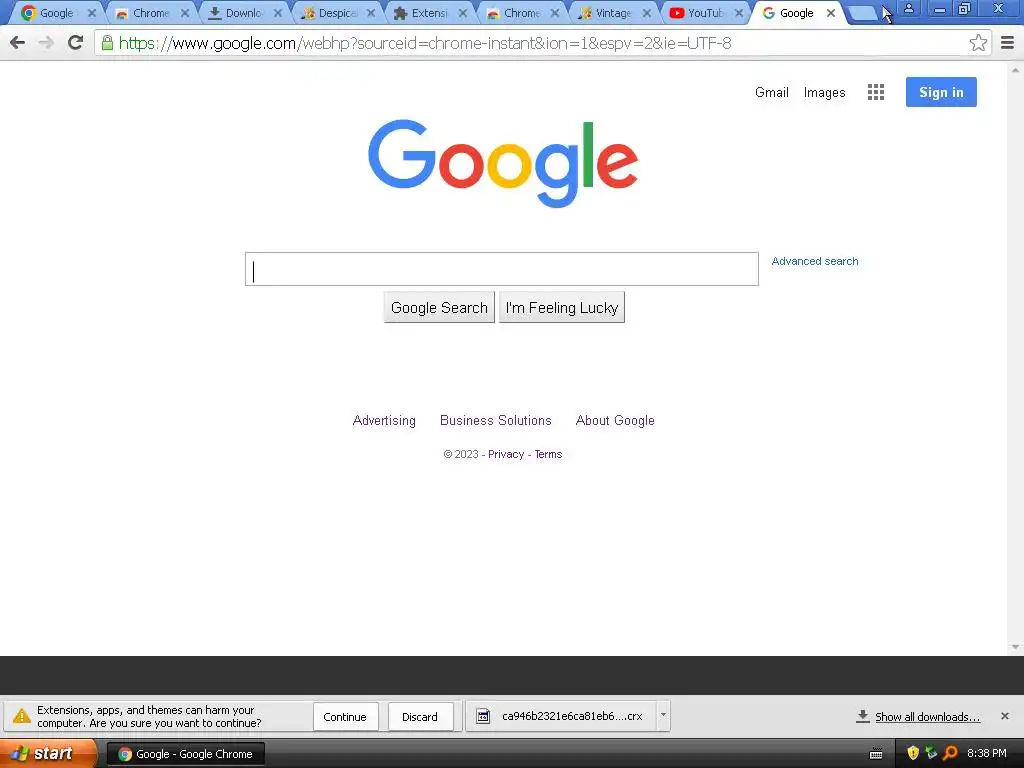1024x768 pixels.
Task: View the secure connection padlock info
Action: 107,43
